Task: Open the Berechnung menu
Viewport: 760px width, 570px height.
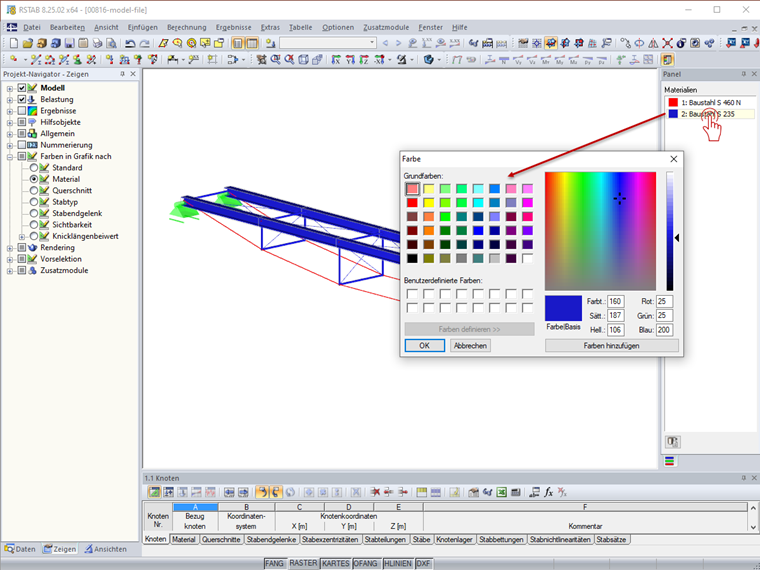Action: pos(187,28)
